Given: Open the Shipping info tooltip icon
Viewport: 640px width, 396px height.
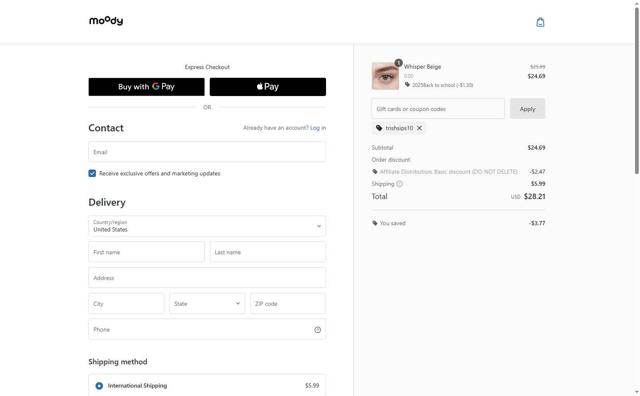Looking at the screenshot, I should point(400,184).
